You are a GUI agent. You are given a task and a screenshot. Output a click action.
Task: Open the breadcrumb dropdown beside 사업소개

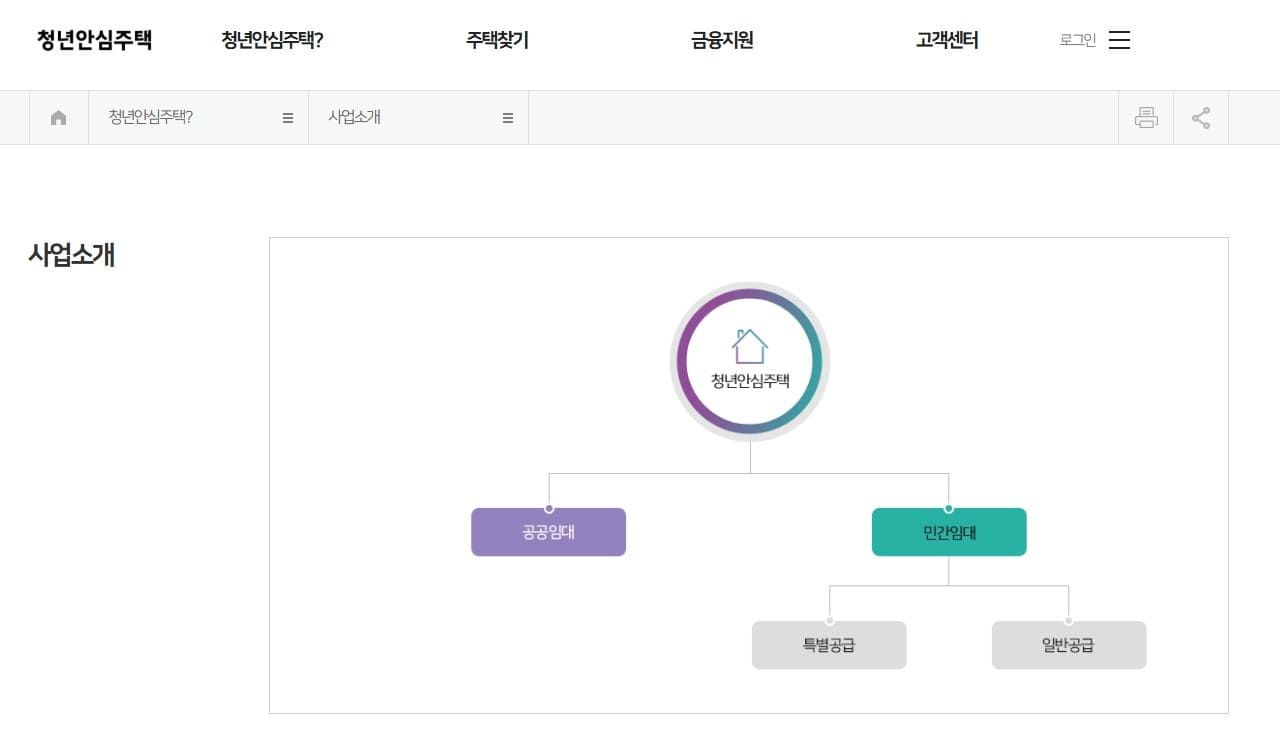508,117
